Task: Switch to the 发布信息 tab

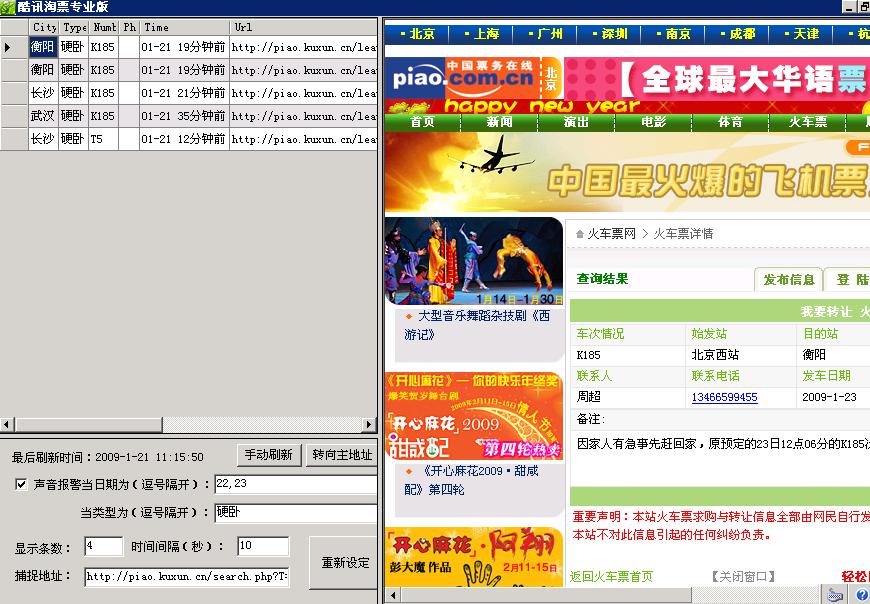Action: (x=788, y=280)
